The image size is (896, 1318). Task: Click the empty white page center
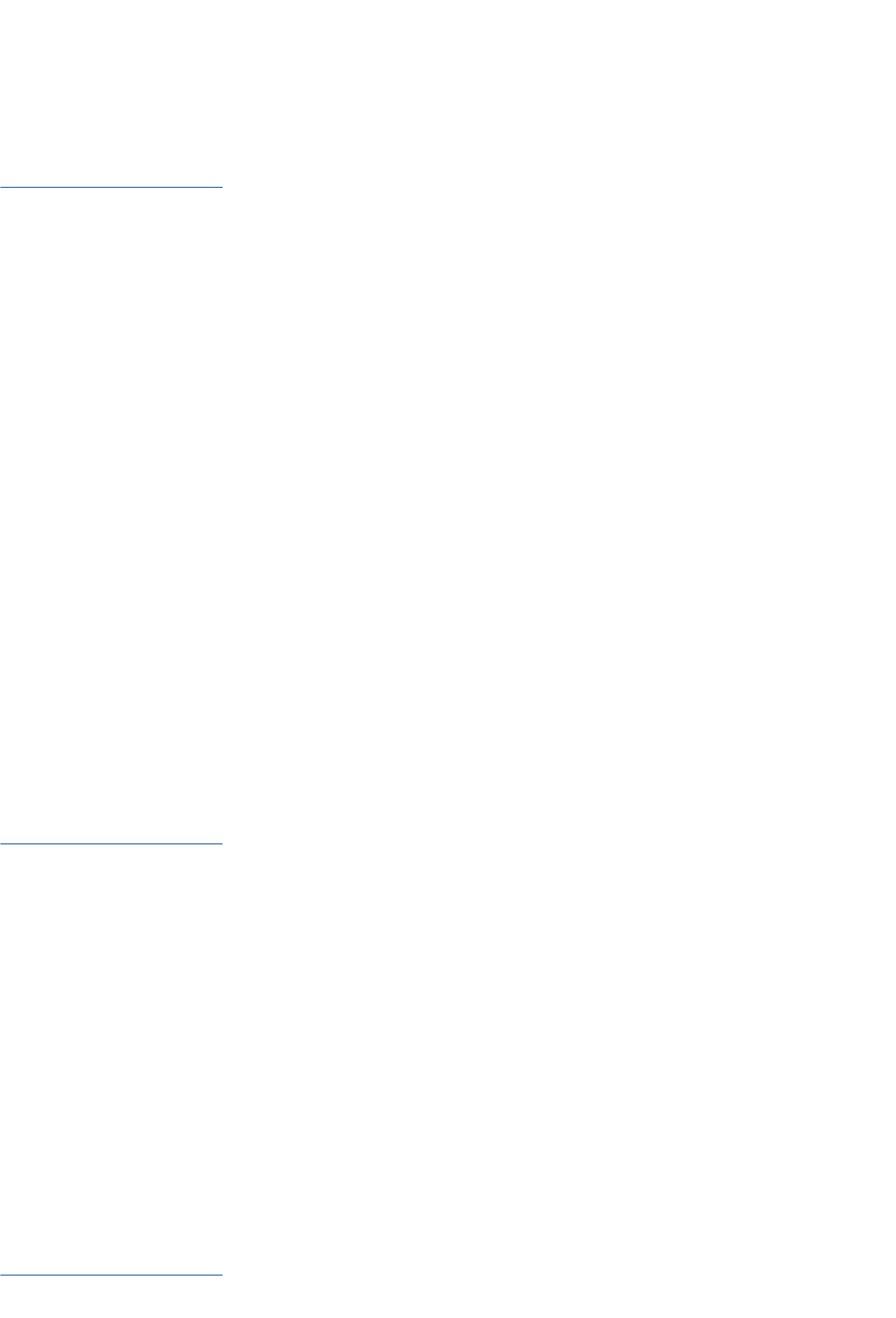(x=448, y=659)
